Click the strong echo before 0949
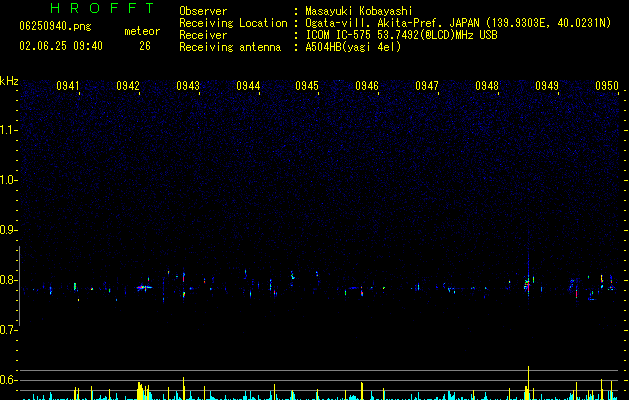This screenshot has height=400, width=629. (x=527, y=285)
